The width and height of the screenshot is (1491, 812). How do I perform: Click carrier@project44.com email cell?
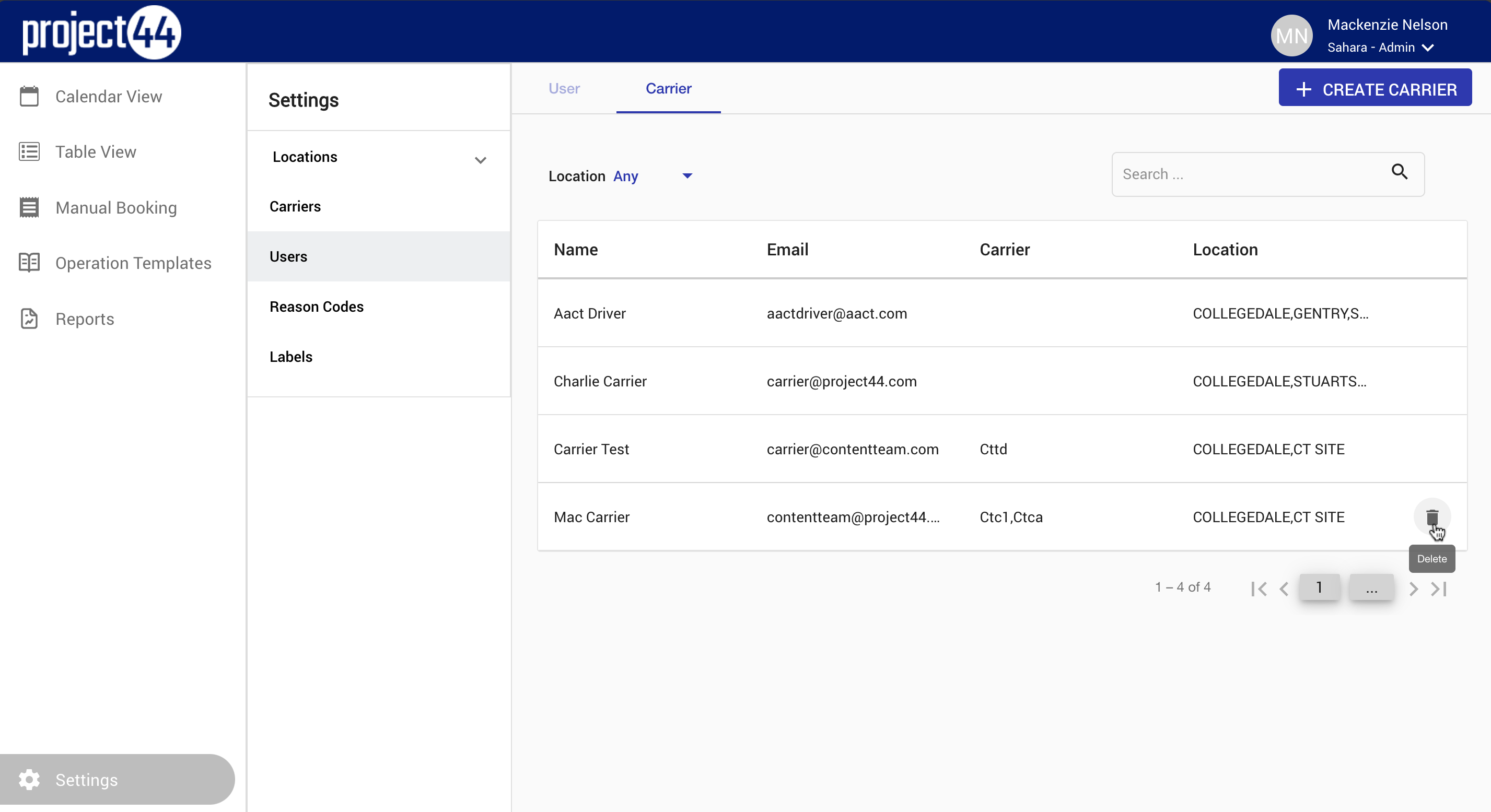[x=842, y=381]
